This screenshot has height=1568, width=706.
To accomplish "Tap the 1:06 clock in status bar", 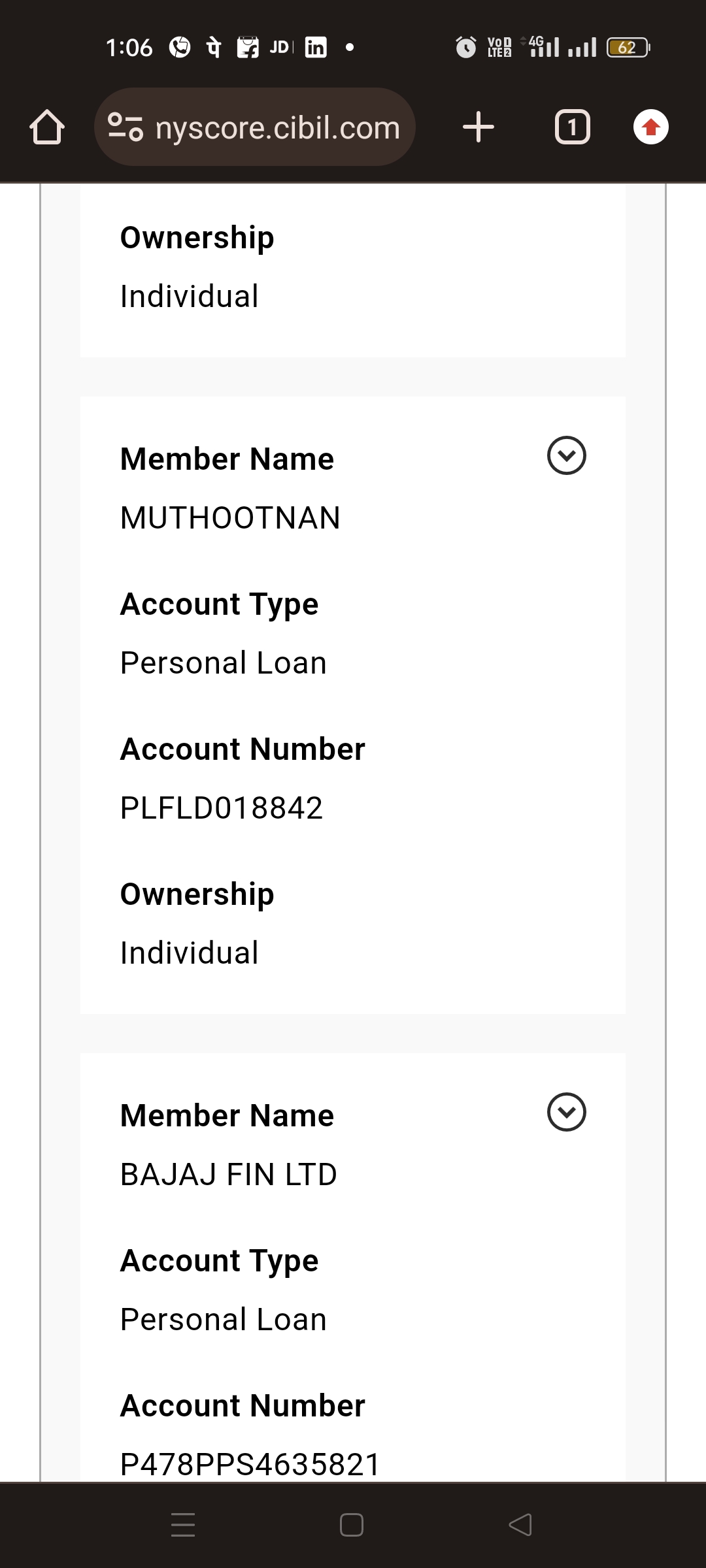I will (129, 48).
